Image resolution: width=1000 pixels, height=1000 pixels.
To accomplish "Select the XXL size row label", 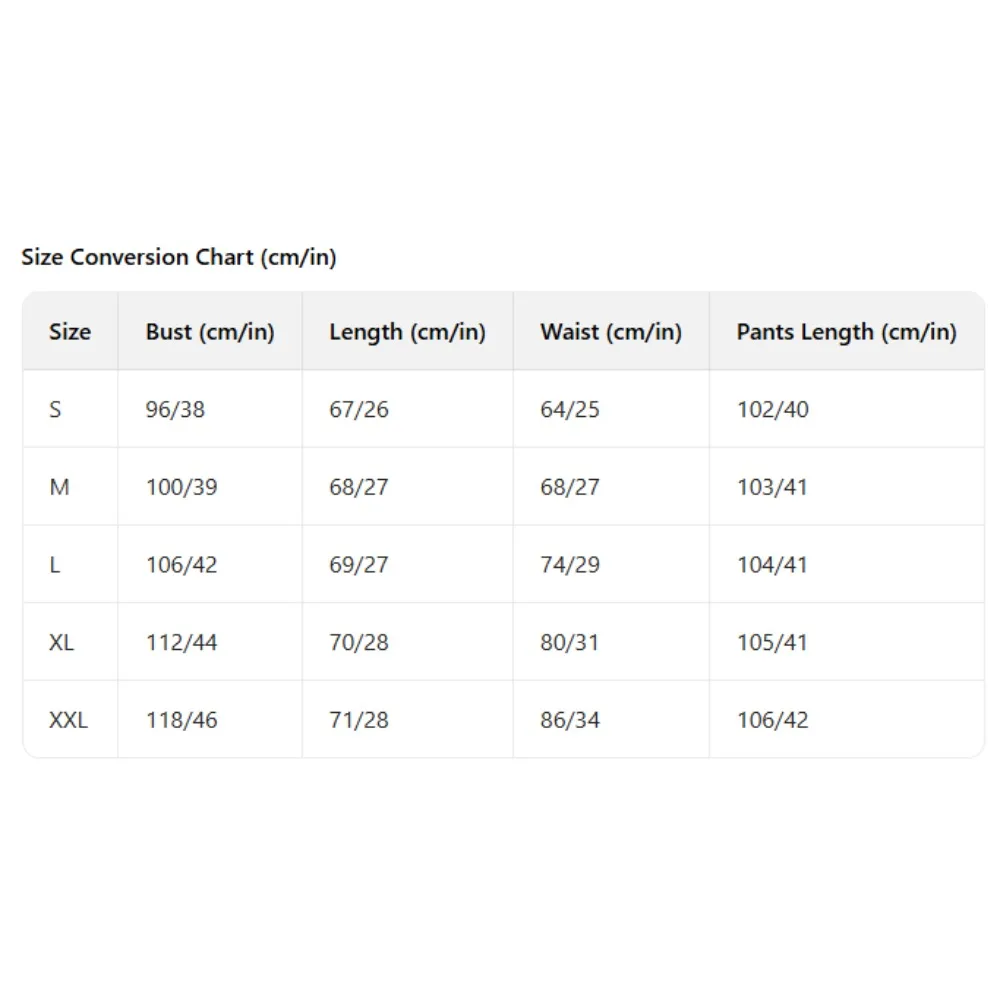I will (x=68, y=720).
